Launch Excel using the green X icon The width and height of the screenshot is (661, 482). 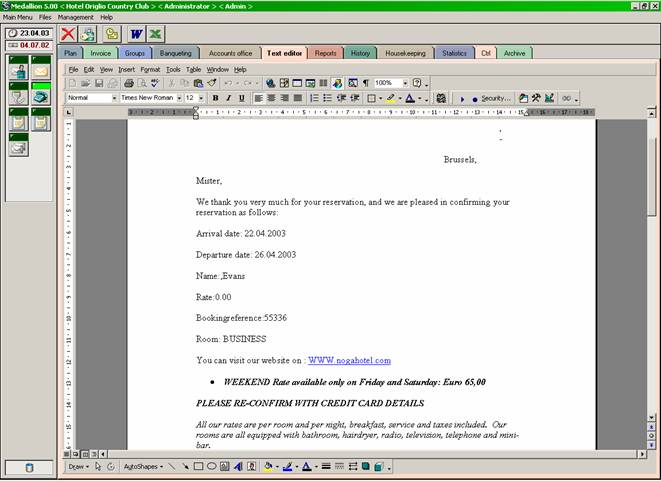156,34
